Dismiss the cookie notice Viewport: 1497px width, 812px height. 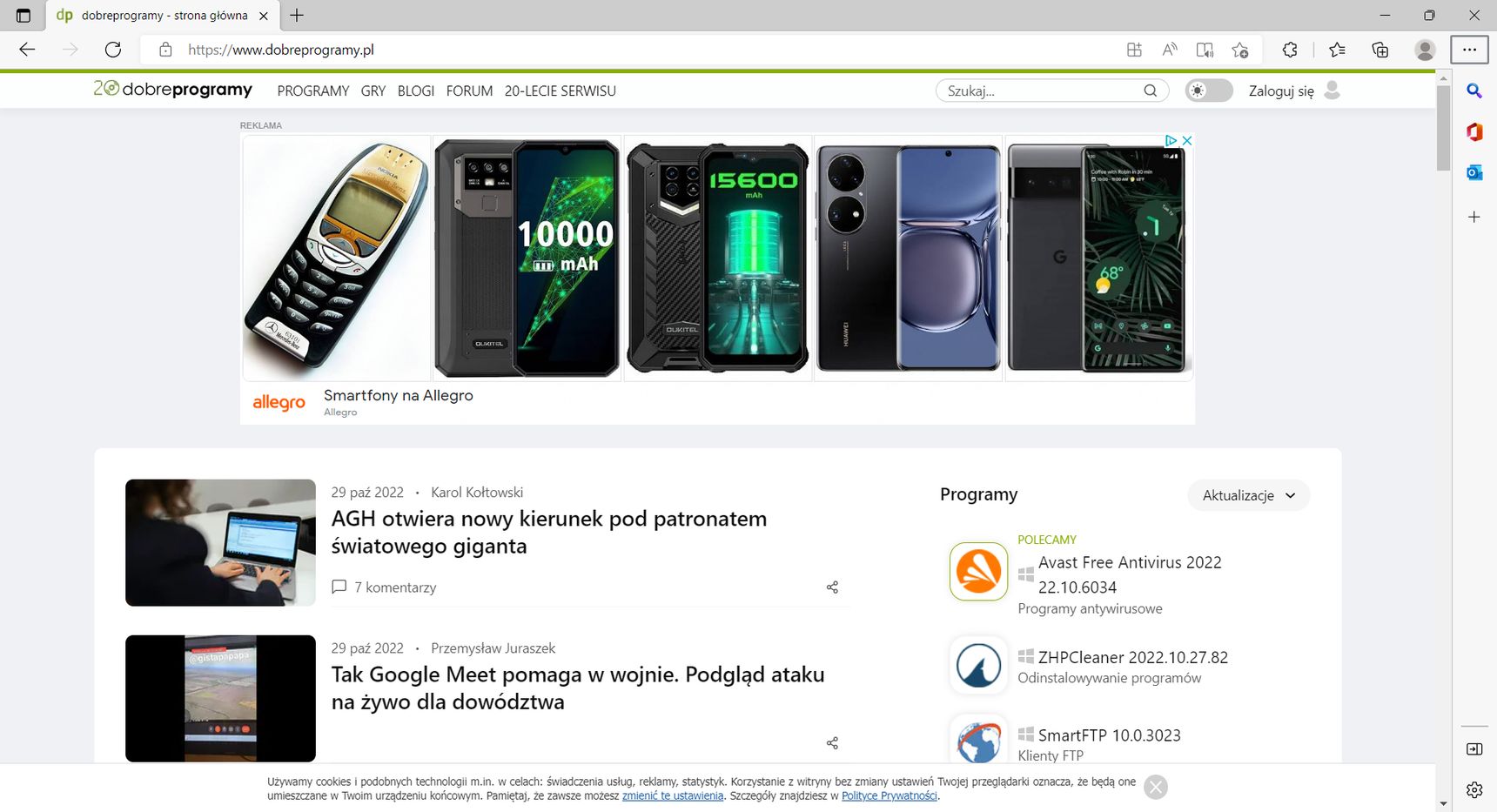tap(1156, 787)
